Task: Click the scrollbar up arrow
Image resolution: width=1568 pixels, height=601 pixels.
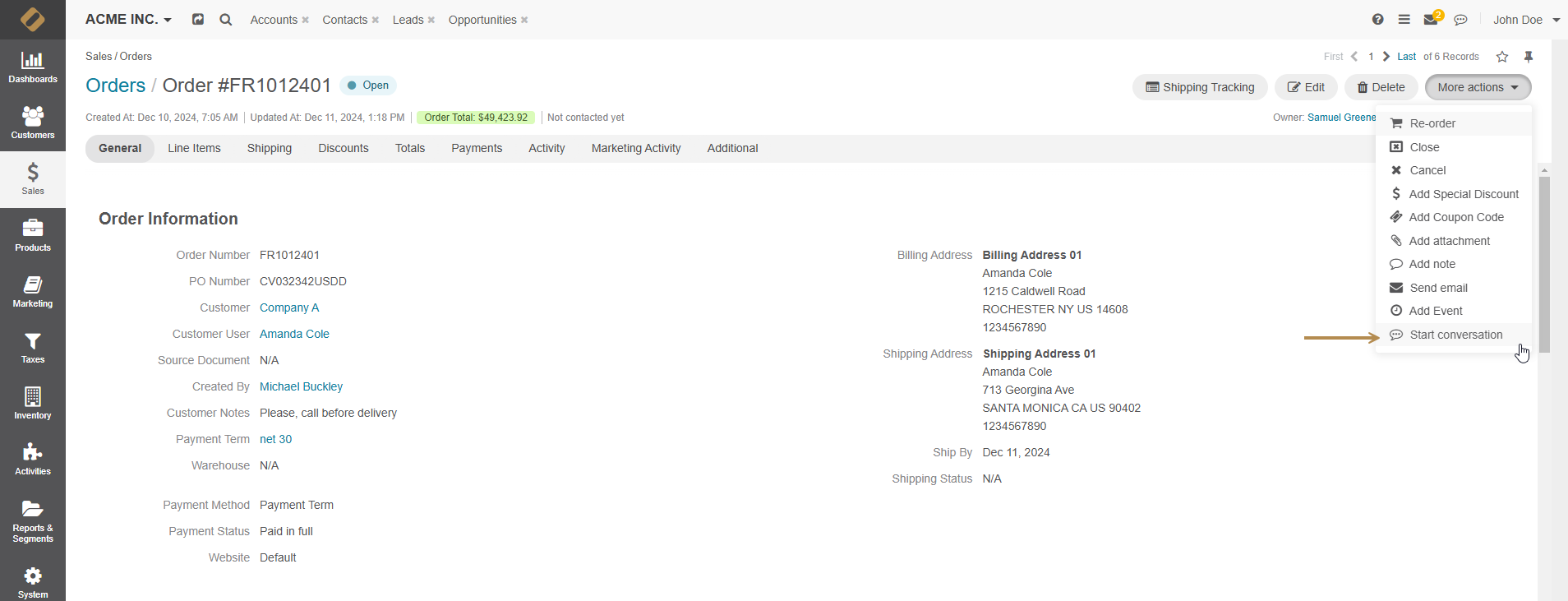Action: tap(1544, 170)
